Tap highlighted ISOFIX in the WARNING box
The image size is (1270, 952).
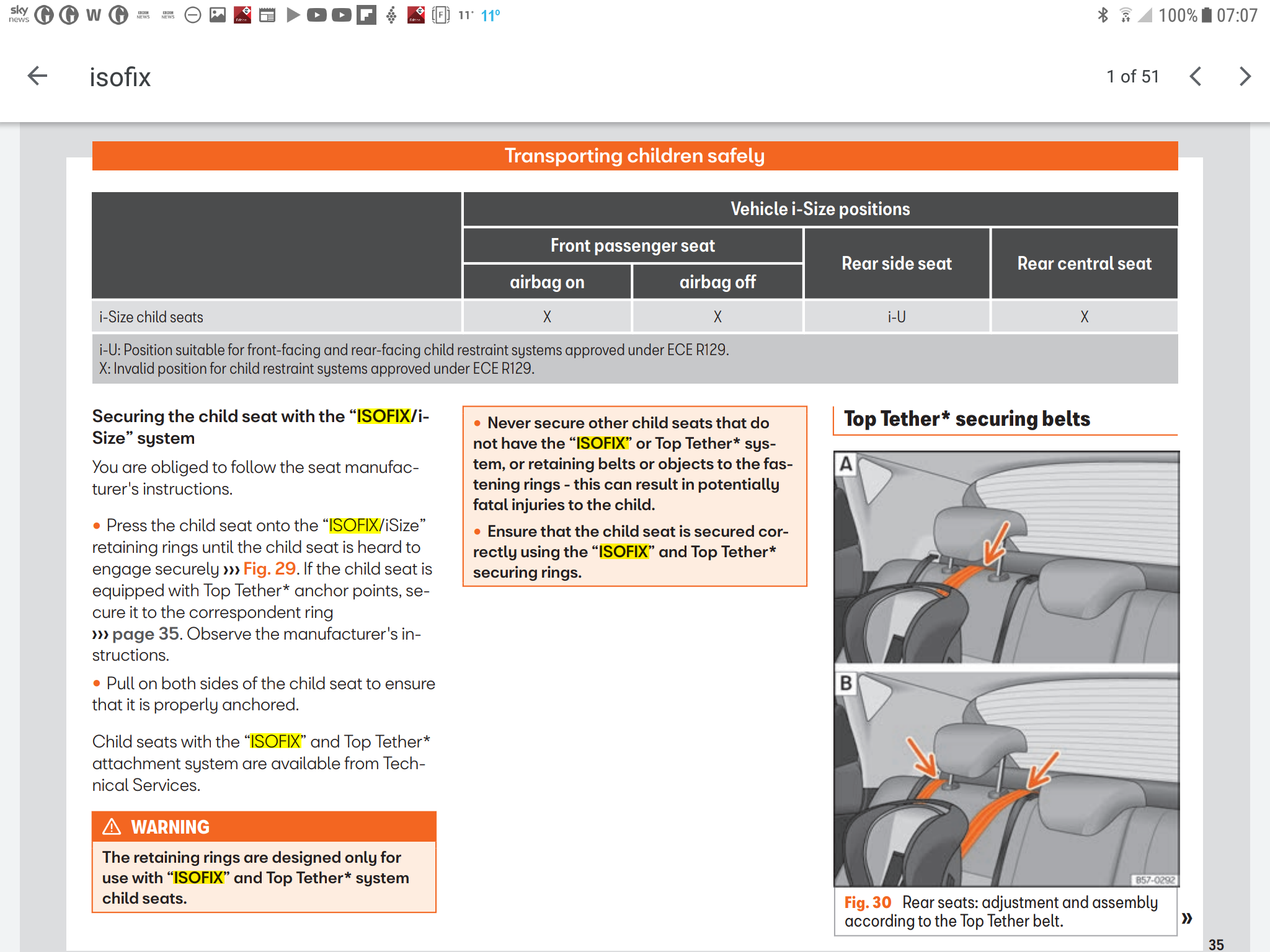pos(198,878)
